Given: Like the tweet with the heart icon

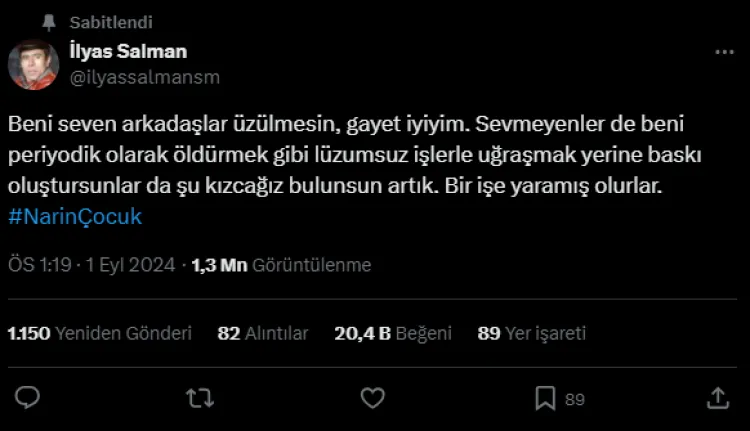Looking at the screenshot, I should tap(373, 398).
